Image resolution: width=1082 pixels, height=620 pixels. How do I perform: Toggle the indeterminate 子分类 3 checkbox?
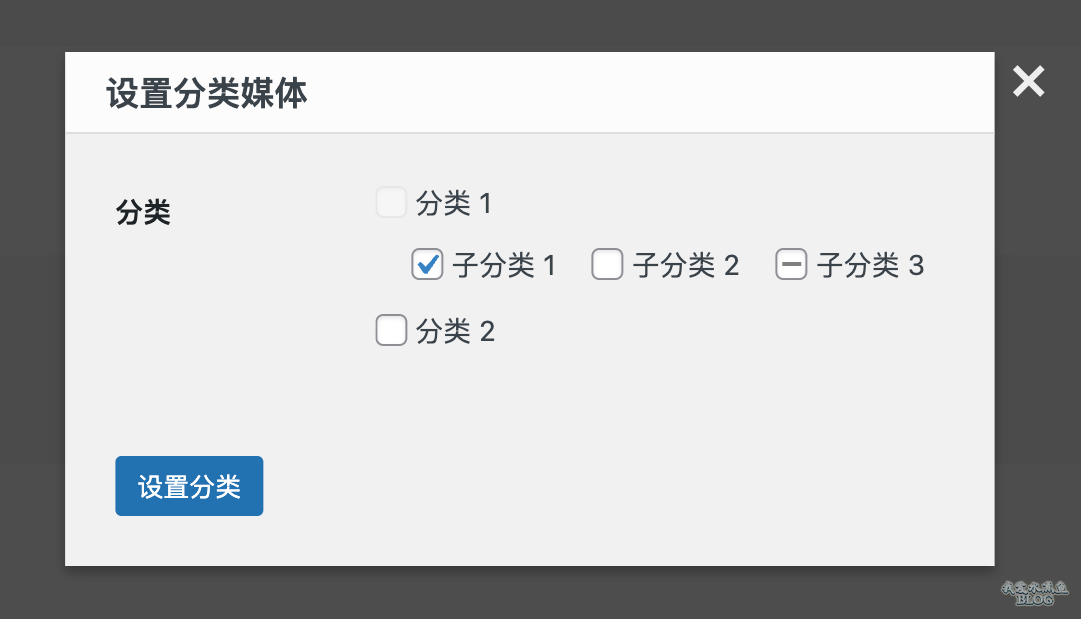click(791, 264)
